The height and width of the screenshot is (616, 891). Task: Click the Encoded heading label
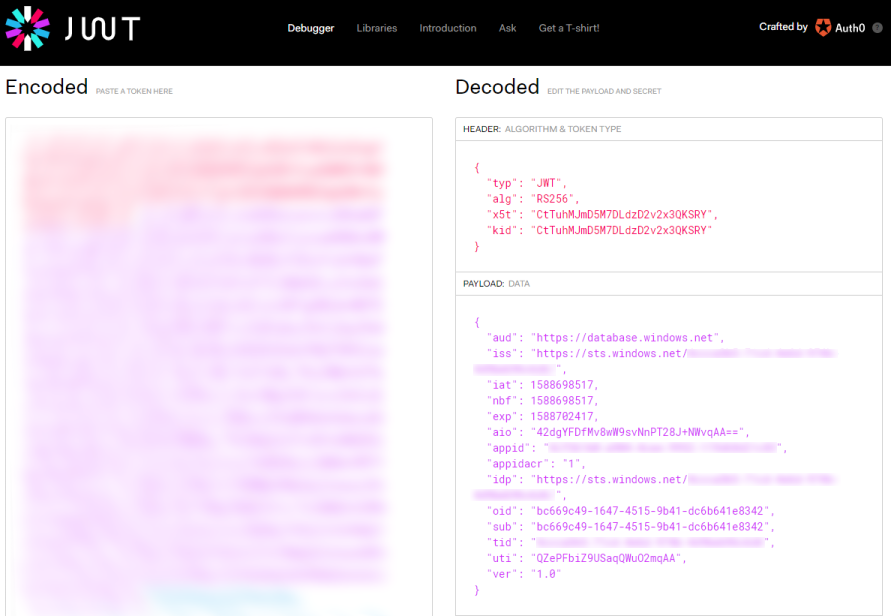(46, 87)
